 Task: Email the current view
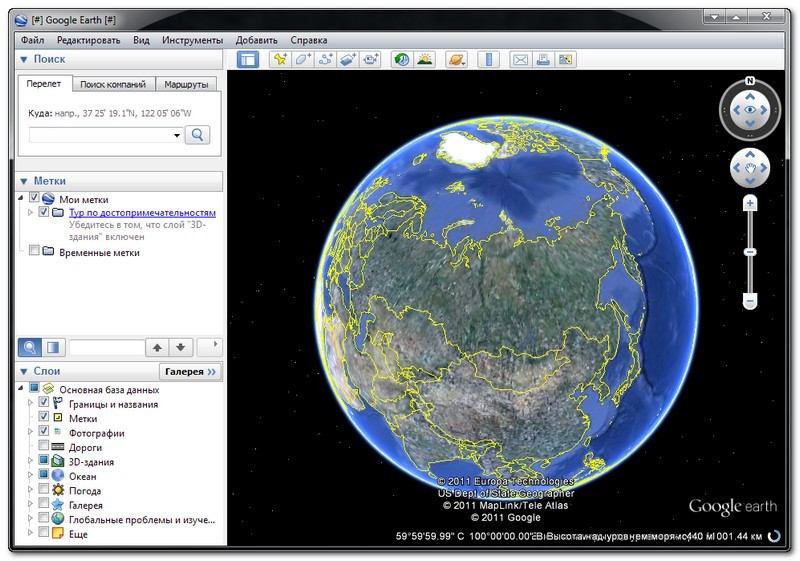click(520, 60)
